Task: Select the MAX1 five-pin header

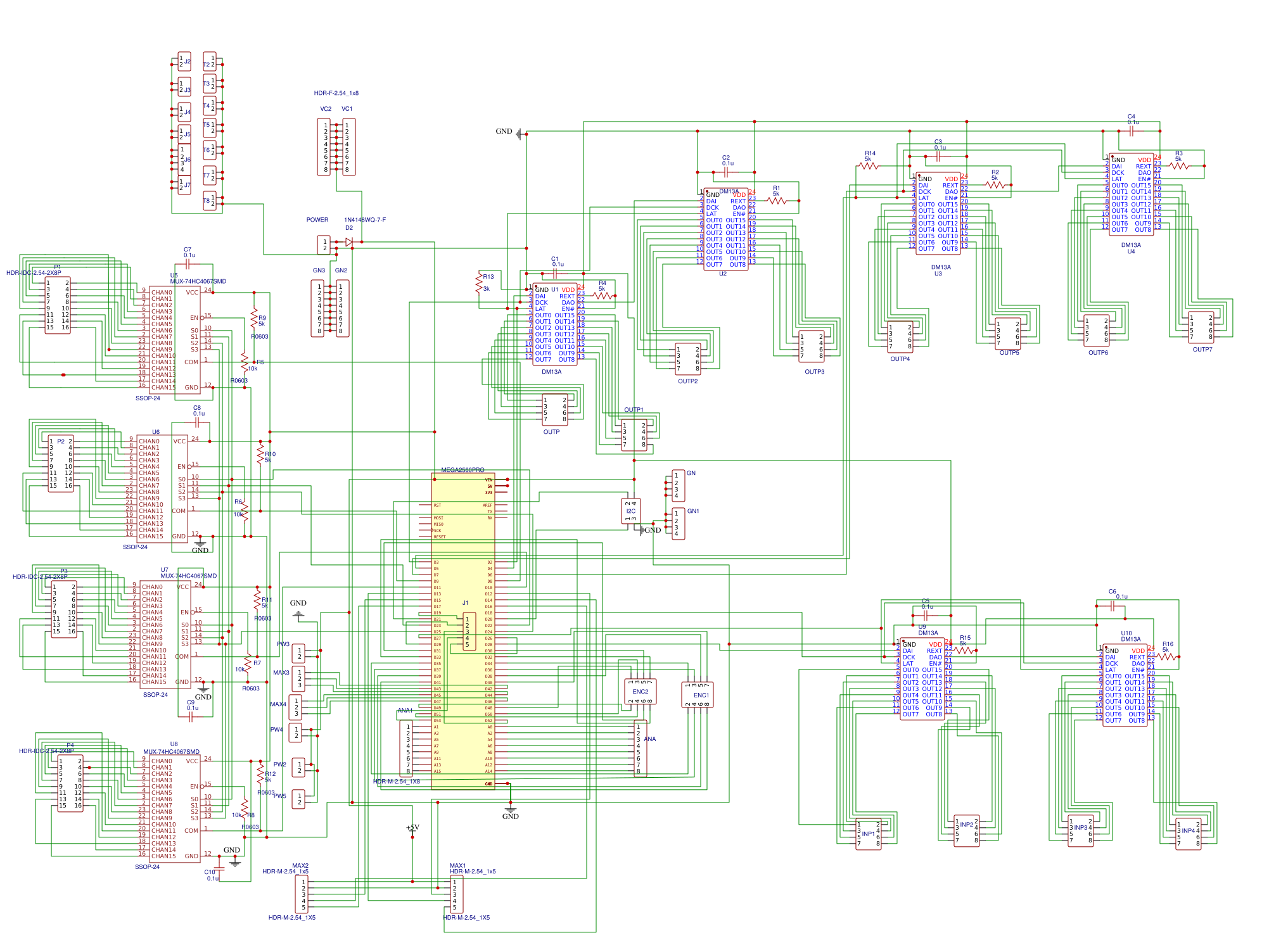Action: point(457,894)
